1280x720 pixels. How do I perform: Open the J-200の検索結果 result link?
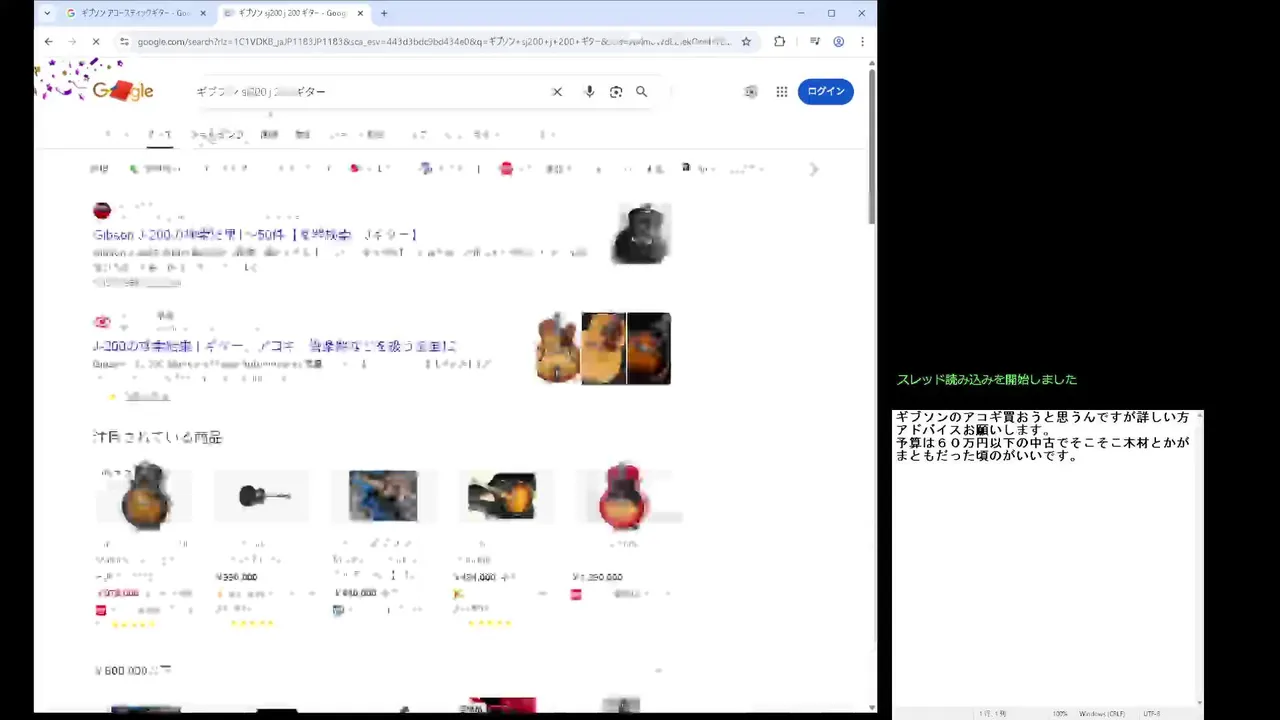coord(275,346)
